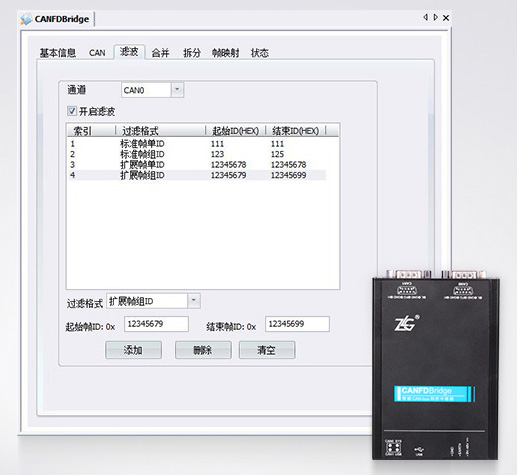This screenshot has width=517, height=475.
Task: Switch to the CAN tab
Action: click(97, 53)
